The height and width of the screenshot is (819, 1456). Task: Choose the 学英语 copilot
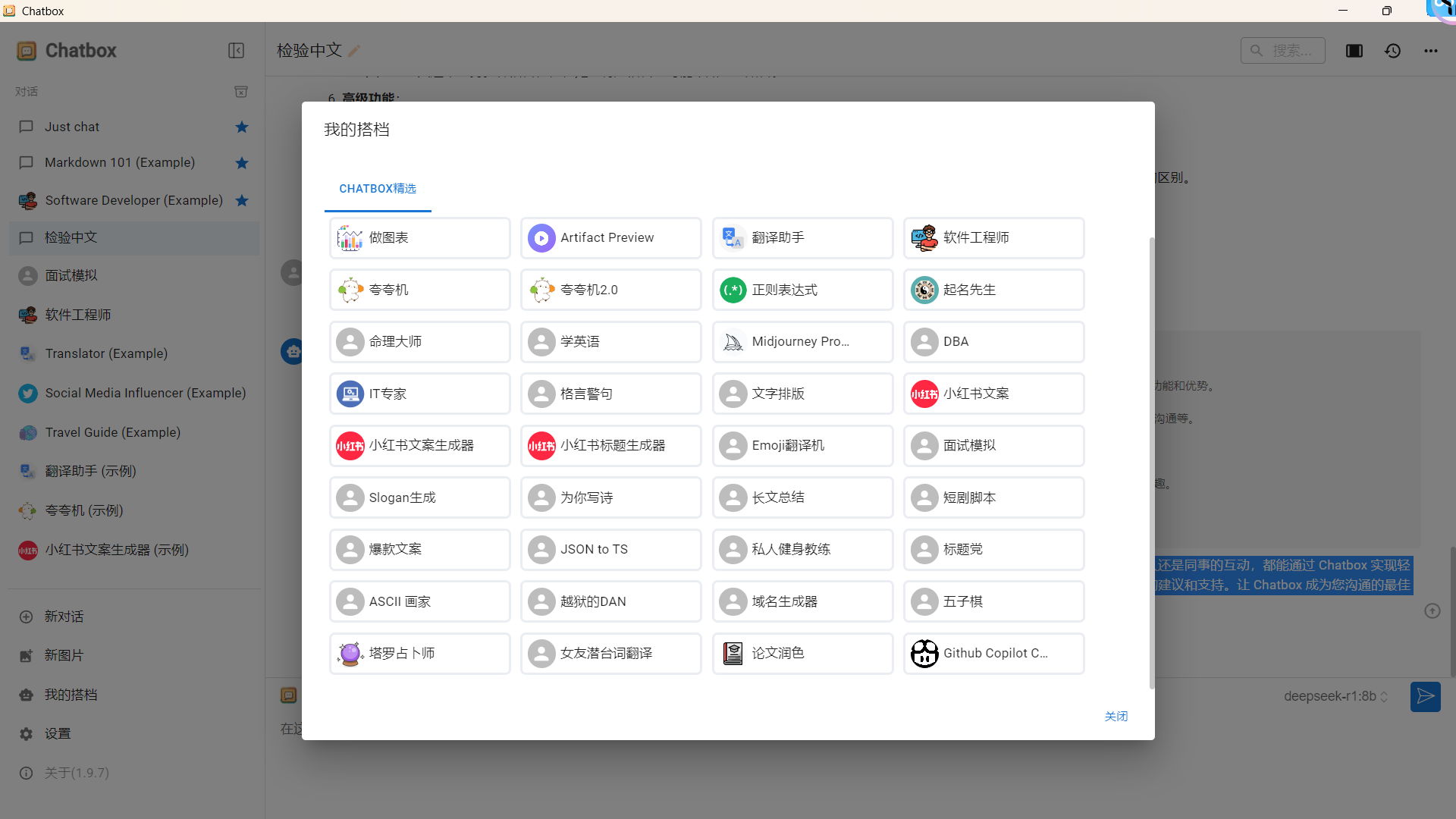(x=611, y=342)
